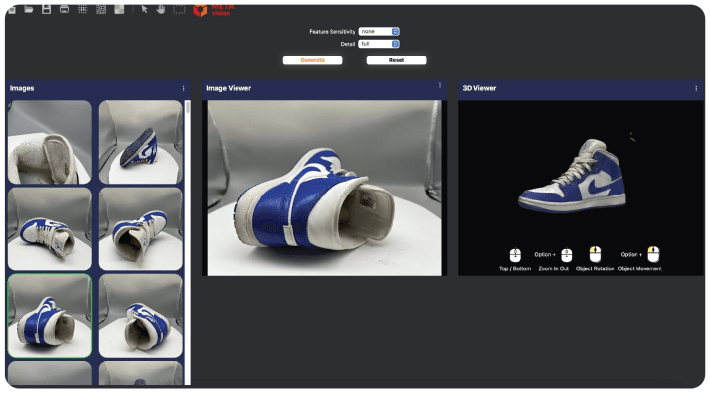Select the green-highlighted shoe thumbnail
This screenshot has width=710, height=393.
point(50,316)
